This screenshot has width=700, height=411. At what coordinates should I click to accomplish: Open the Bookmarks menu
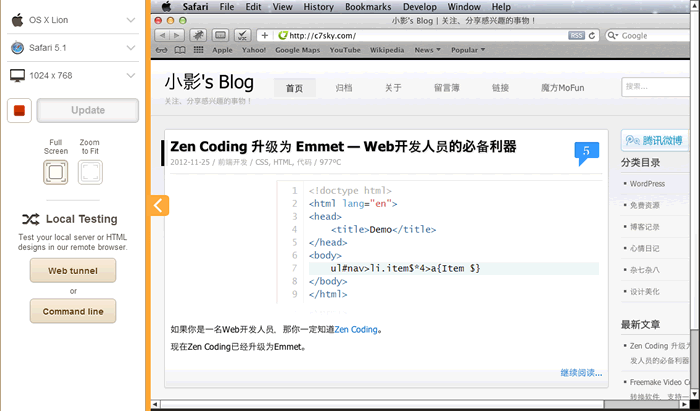tap(368, 7)
